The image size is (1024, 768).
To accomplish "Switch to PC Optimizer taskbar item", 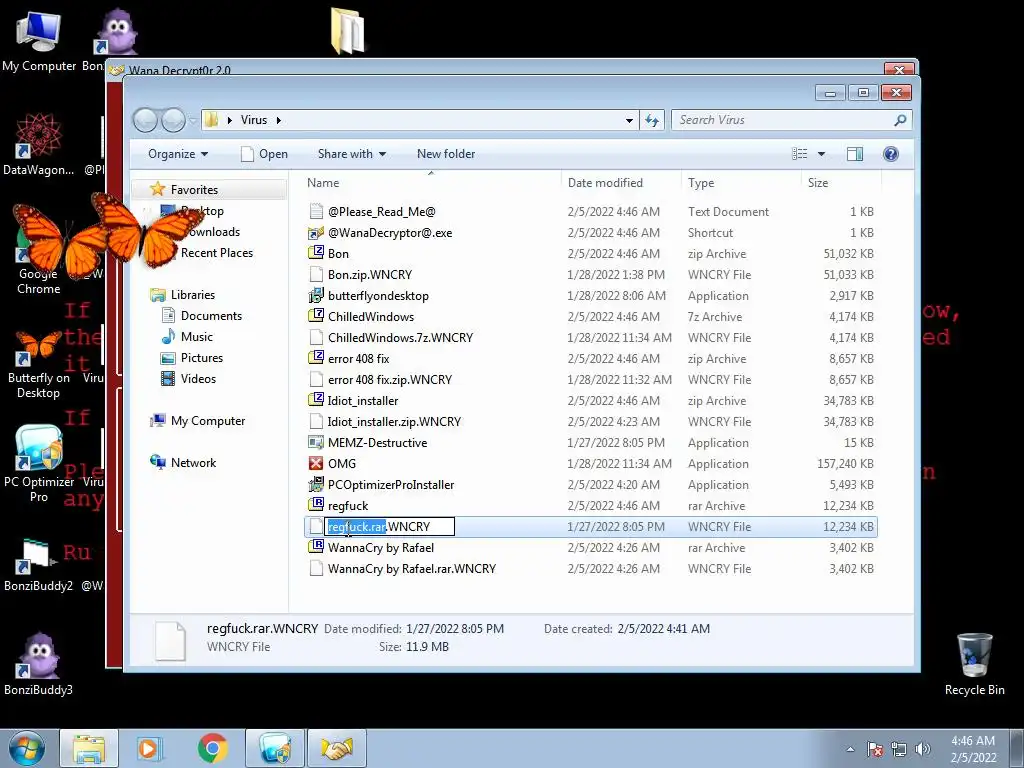I will pyautogui.click(x=274, y=748).
